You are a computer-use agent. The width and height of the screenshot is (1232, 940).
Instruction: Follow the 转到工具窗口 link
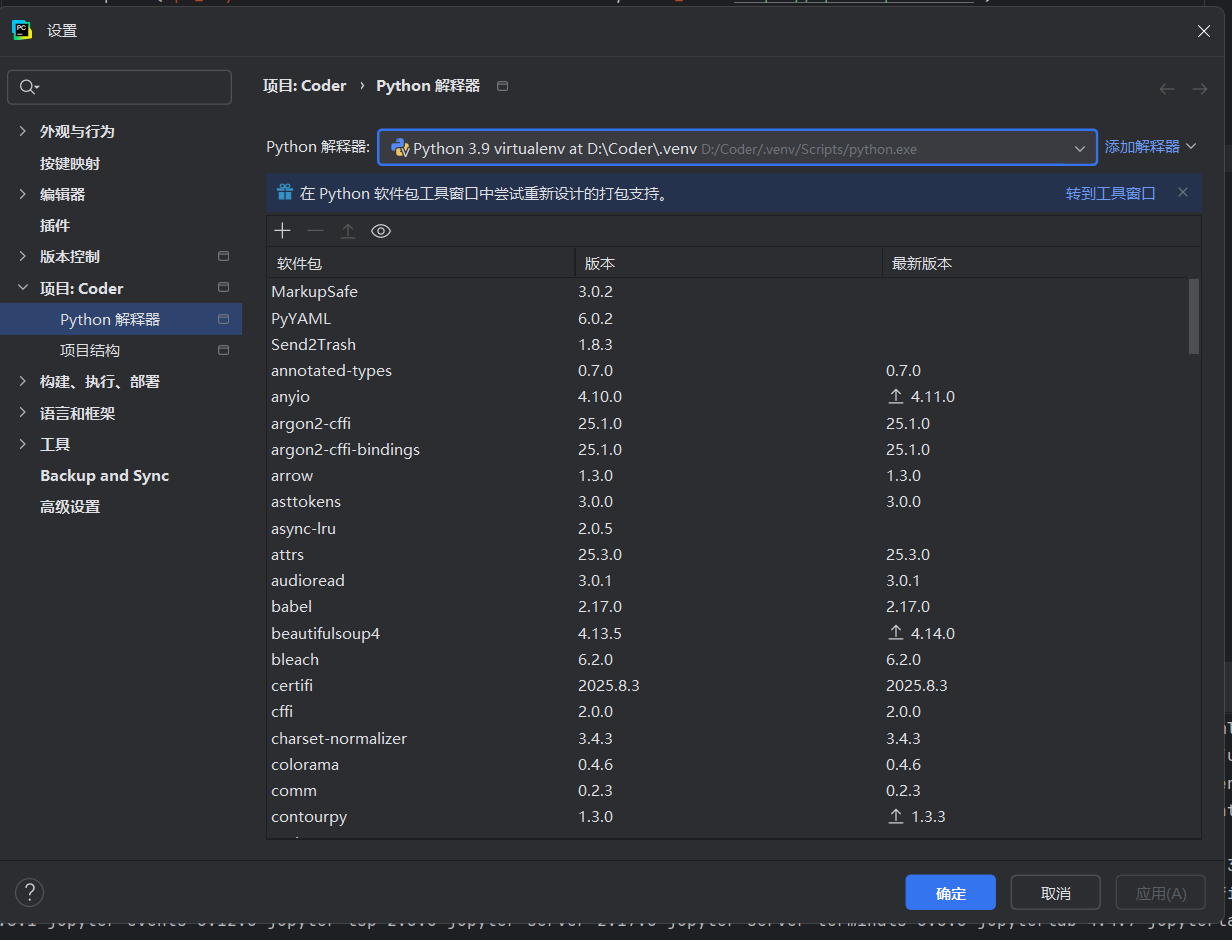point(1111,193)
